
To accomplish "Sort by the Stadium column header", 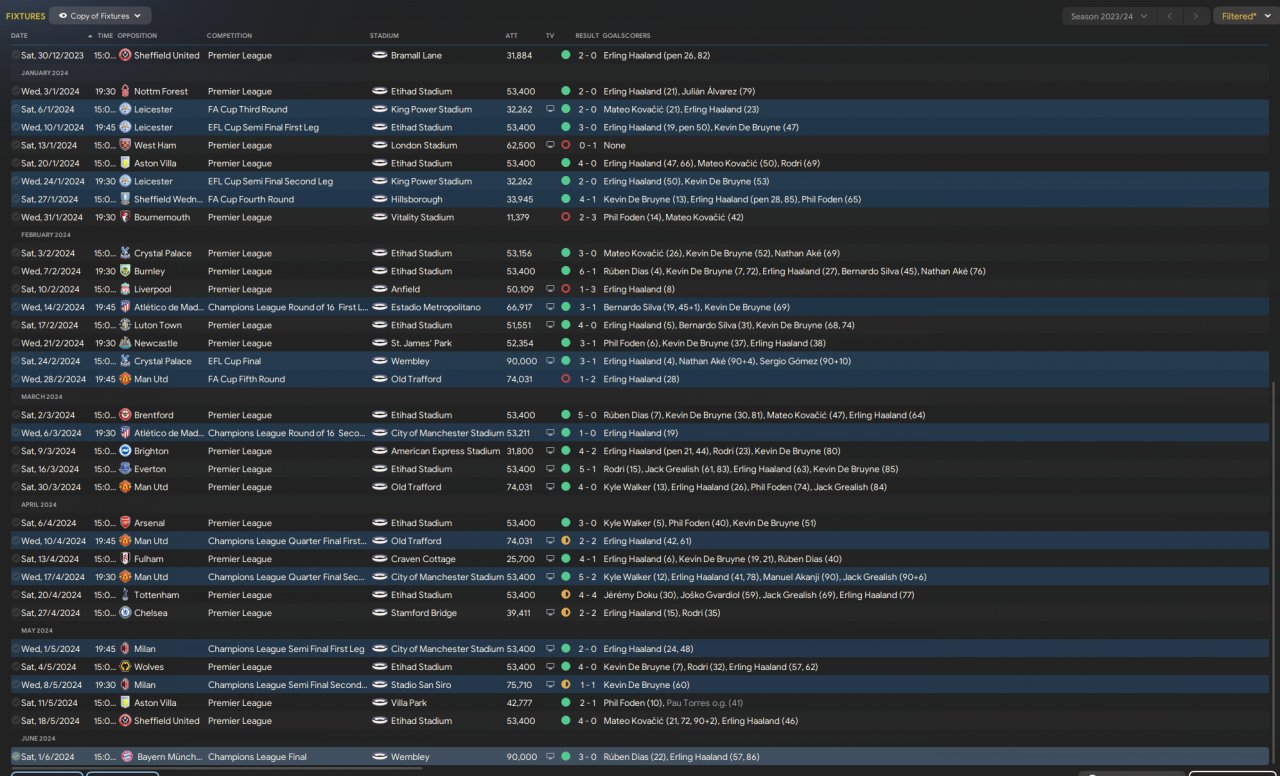I will (383, 36).
